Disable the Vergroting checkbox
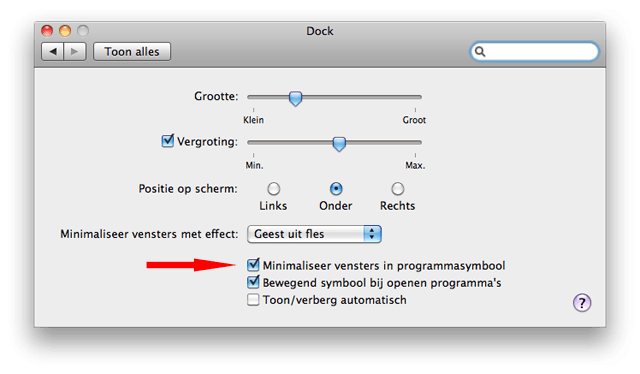 (x=167, y=141)
